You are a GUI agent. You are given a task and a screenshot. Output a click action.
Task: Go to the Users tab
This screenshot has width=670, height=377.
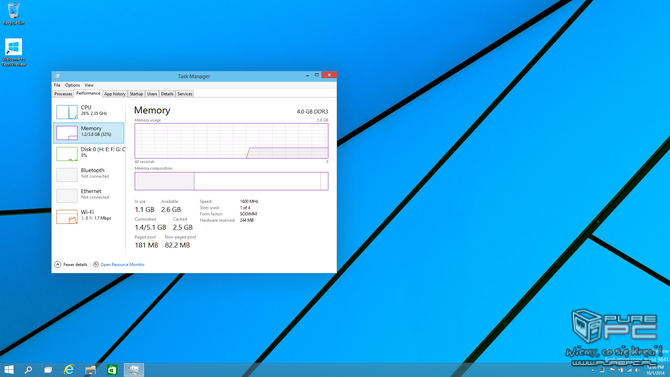152,94
